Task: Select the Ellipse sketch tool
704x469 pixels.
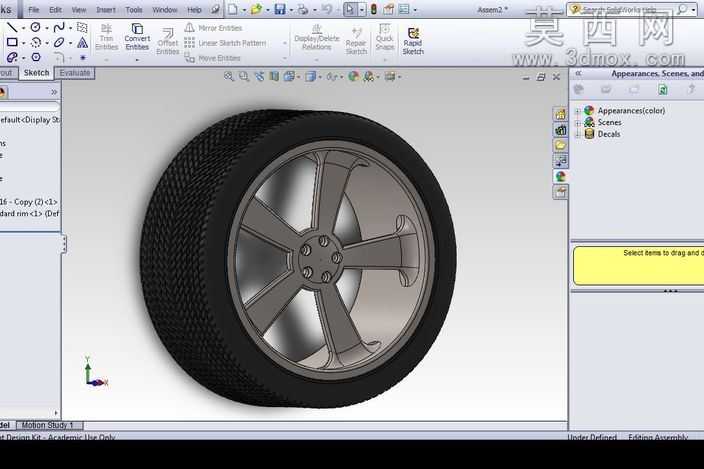Action: 59,43
